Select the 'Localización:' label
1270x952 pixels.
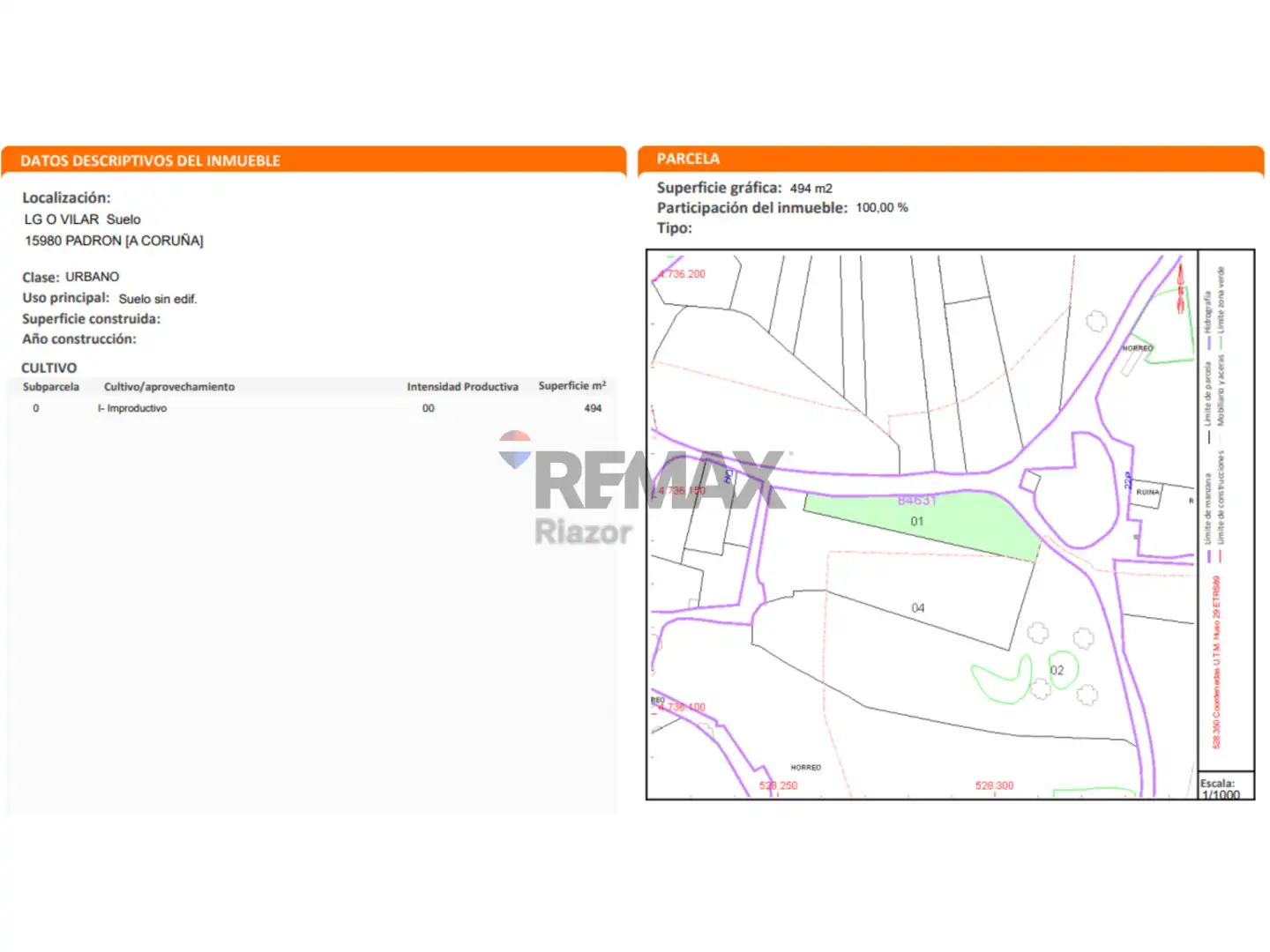point(66,197)
